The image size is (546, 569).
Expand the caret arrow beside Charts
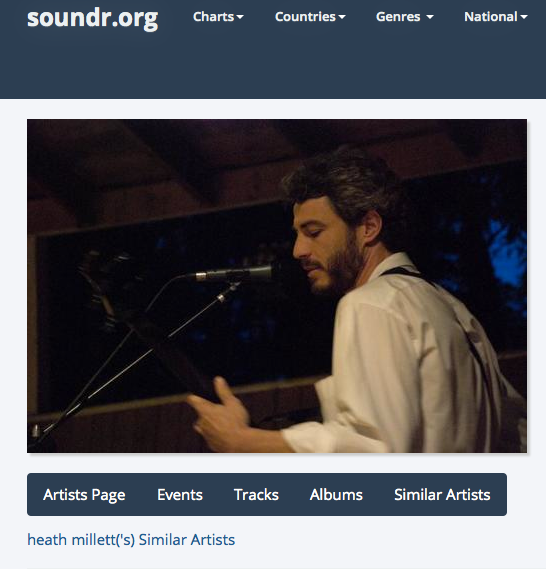240,17
